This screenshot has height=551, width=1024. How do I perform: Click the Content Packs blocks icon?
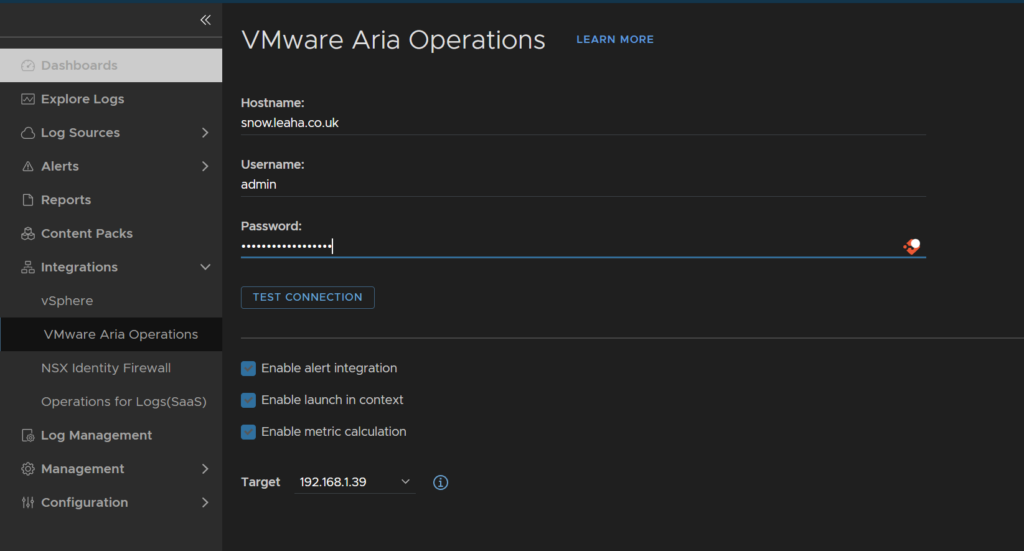pos(27,234)
